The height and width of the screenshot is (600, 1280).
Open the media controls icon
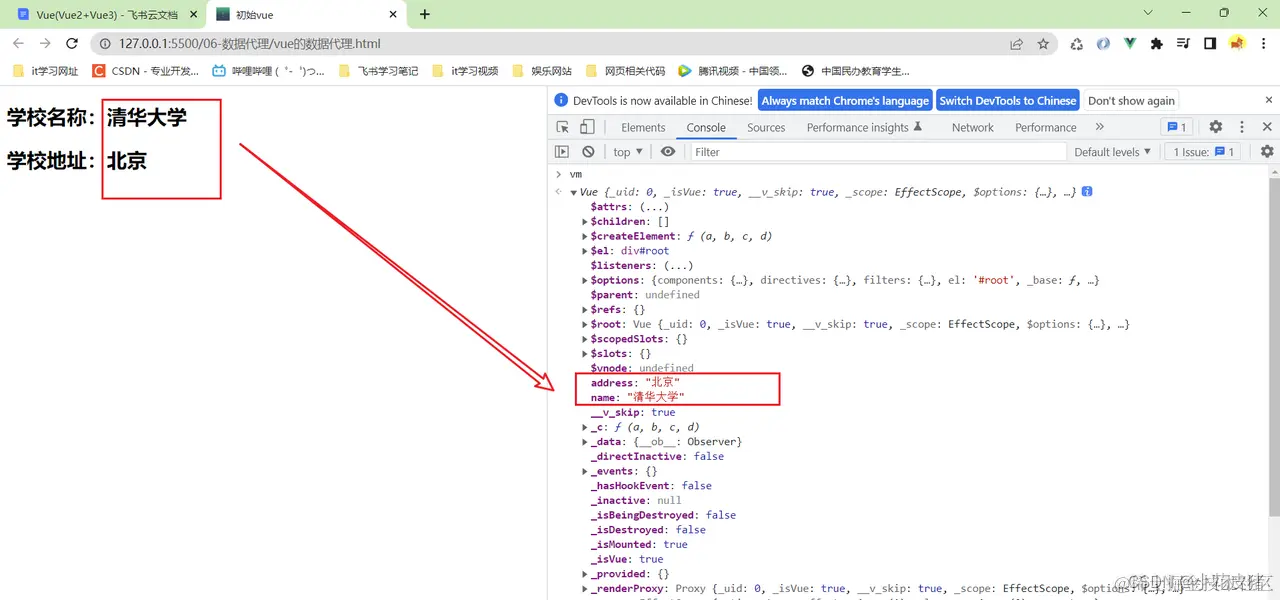[x=1184, y=44]
